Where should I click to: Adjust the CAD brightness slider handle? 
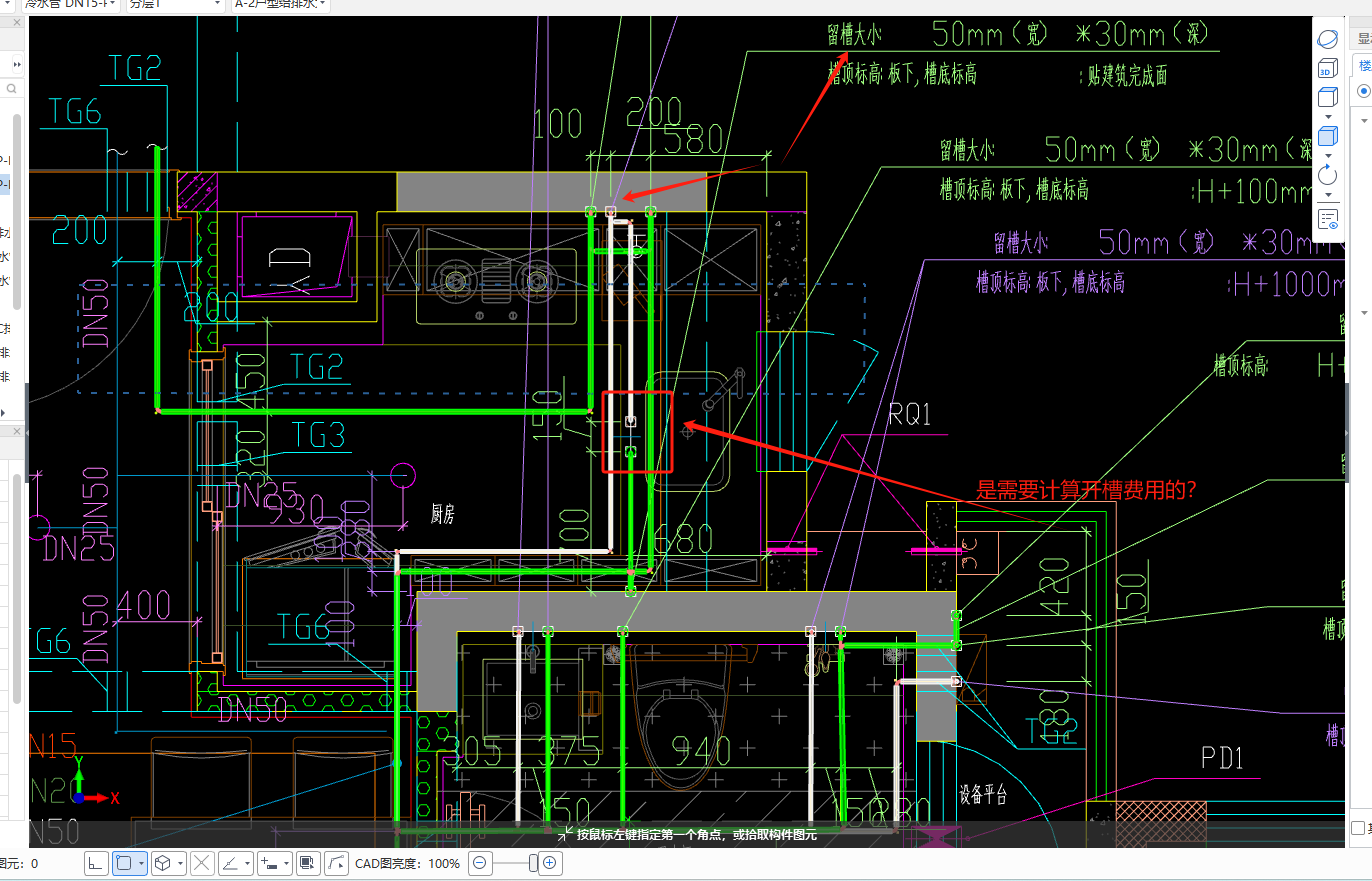(533, 862)
